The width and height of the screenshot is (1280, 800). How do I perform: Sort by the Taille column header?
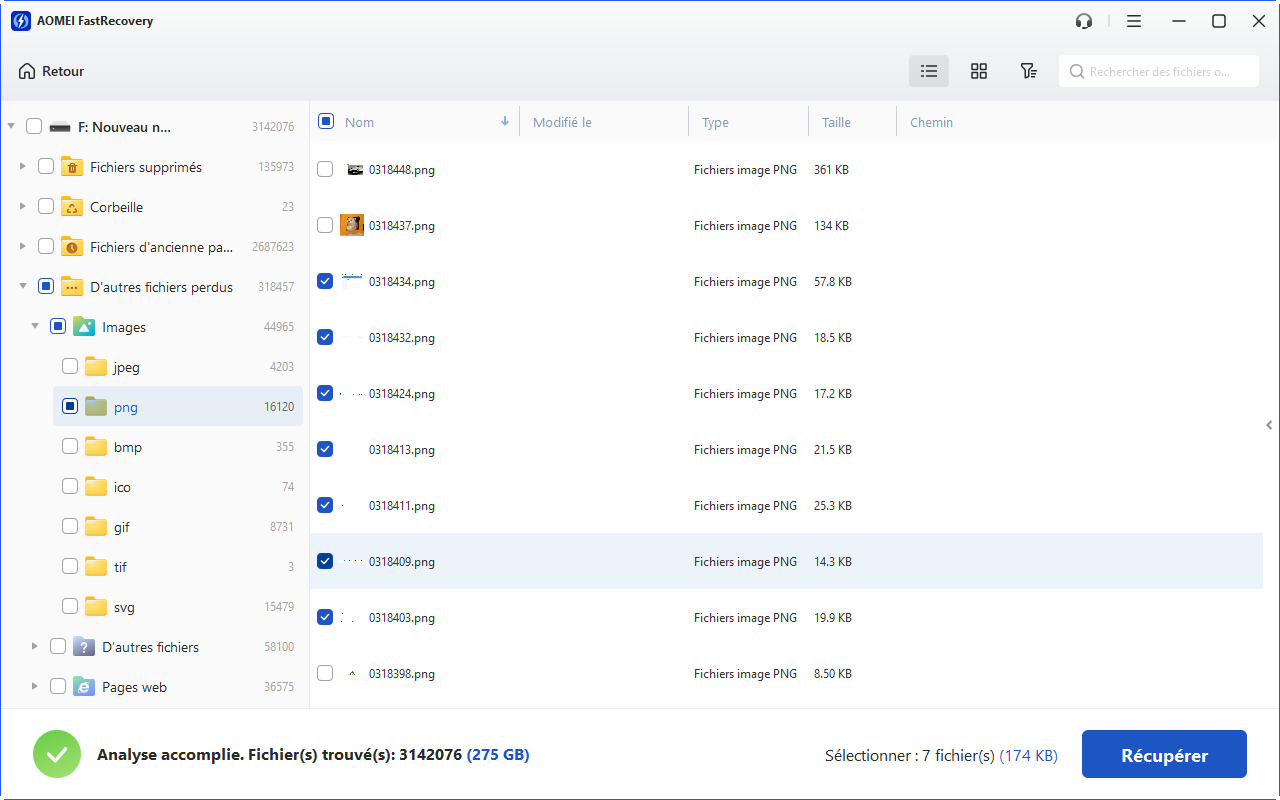click(x=836, y=122)
